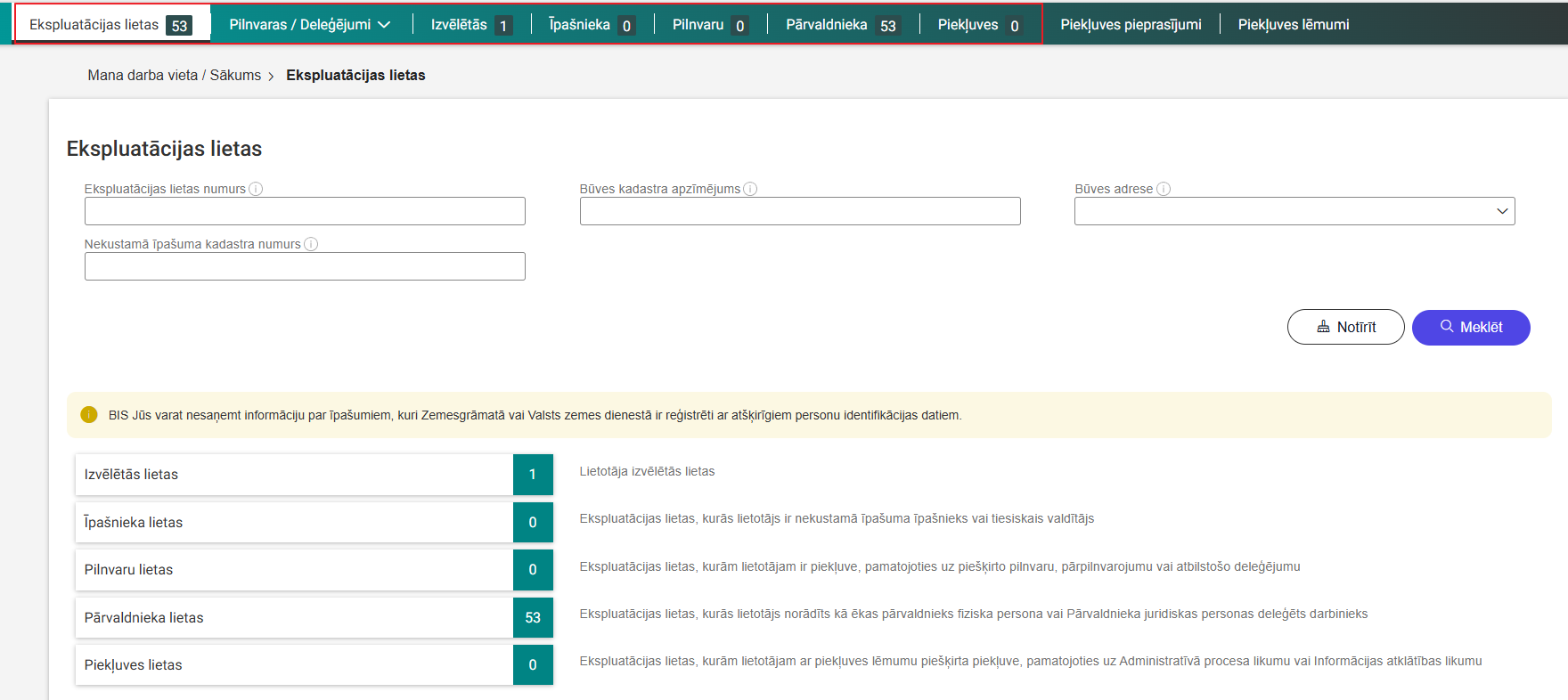Screen dimensions: 1568x700
Task: Click the count badge on Pārvaldnieka lietas row
Action: click(x=533, y=617)
